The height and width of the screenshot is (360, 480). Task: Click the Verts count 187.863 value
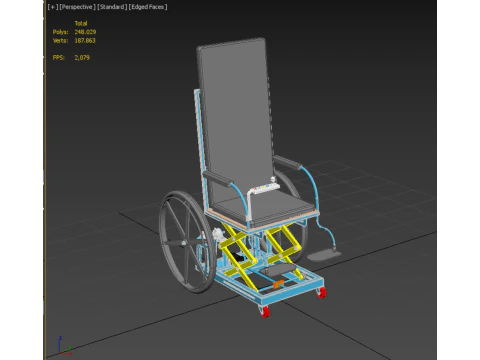point(85,41)
